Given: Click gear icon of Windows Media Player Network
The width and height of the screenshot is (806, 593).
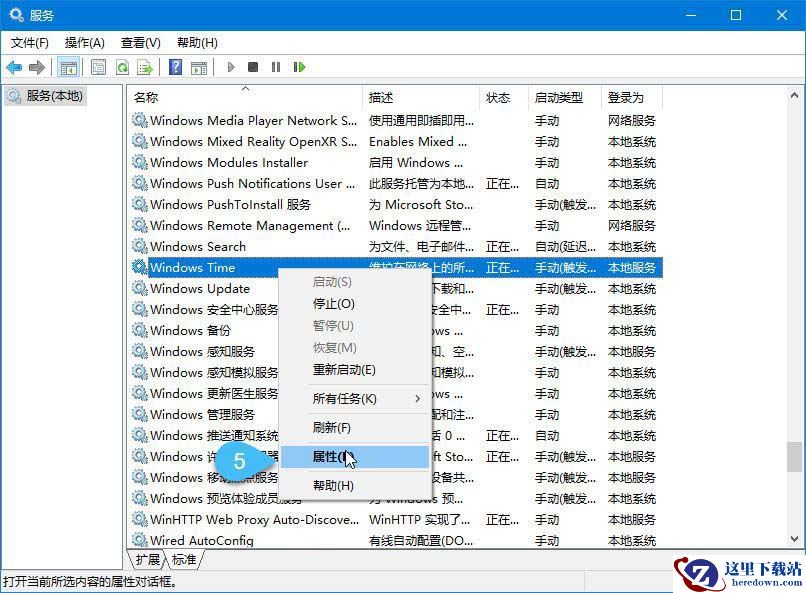Looking at the screenshot, I should (x=139, y=120).
